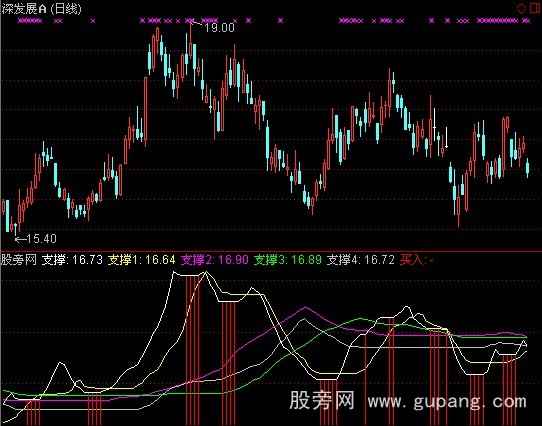The height and width of the screenshot is (426, 542).
Task: Click the dim circular icon at chart corner
Action: click(x=522, y=9)
